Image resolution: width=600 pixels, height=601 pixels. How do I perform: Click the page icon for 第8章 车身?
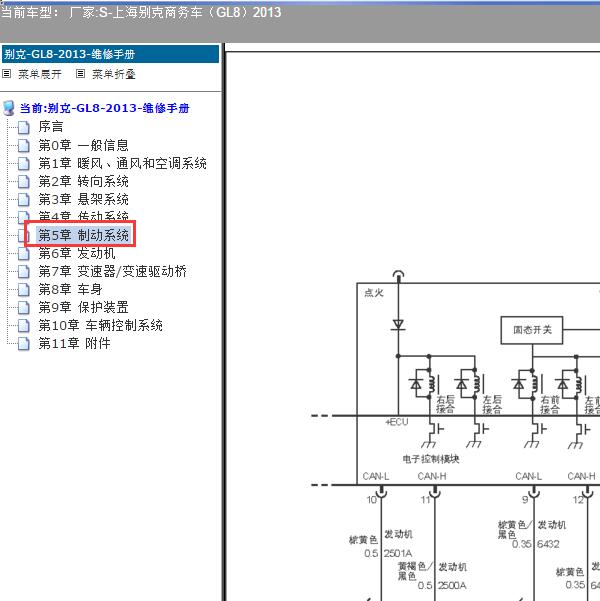point(24,290)
